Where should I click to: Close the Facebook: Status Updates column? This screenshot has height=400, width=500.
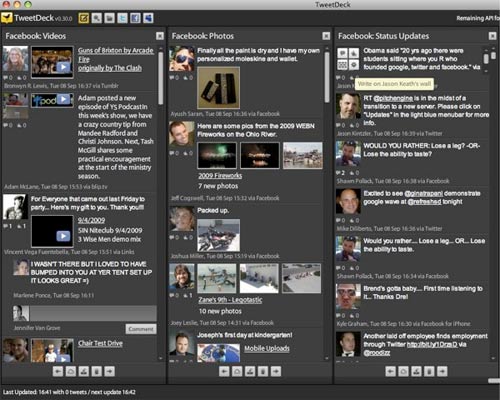(492, 36)
